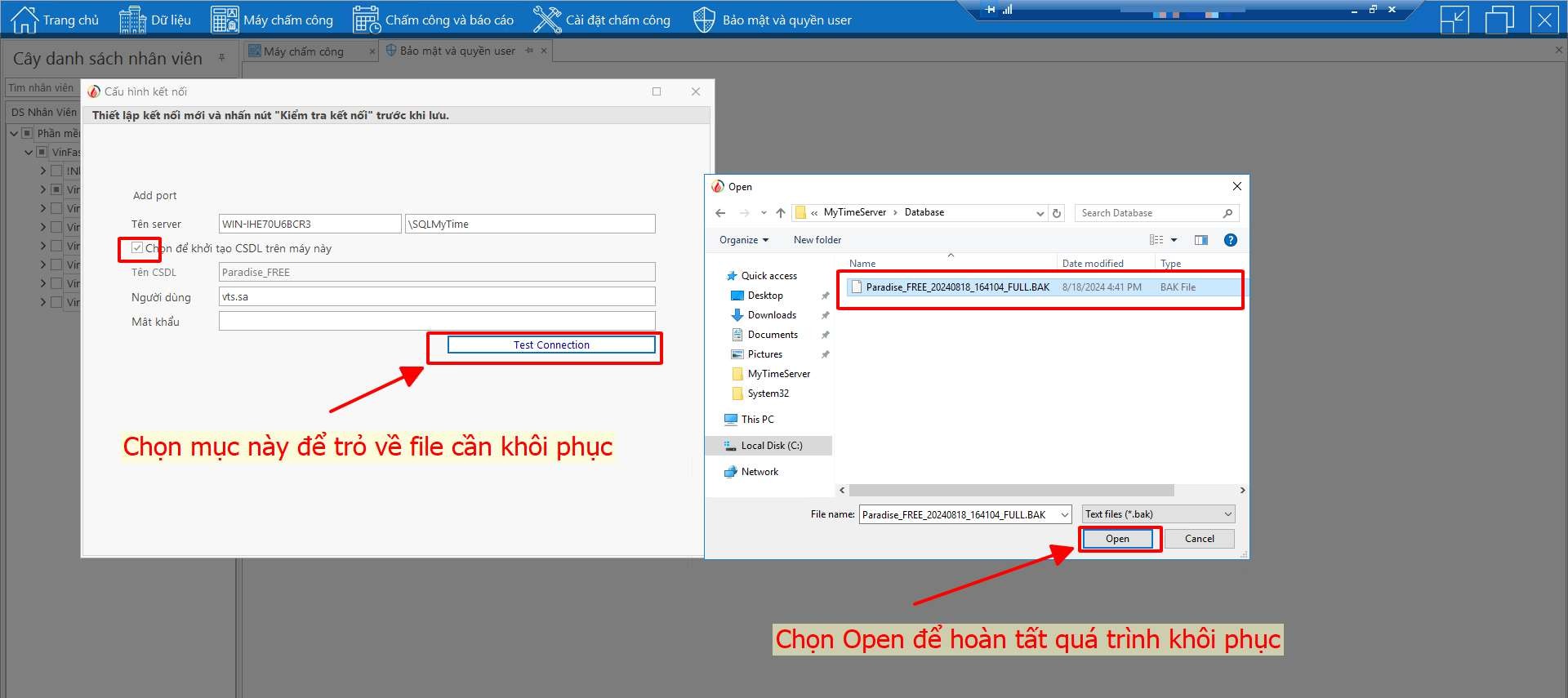Check the VinFast tree node checkbox
Screen dimensions: 1568x698
point(42,152)
